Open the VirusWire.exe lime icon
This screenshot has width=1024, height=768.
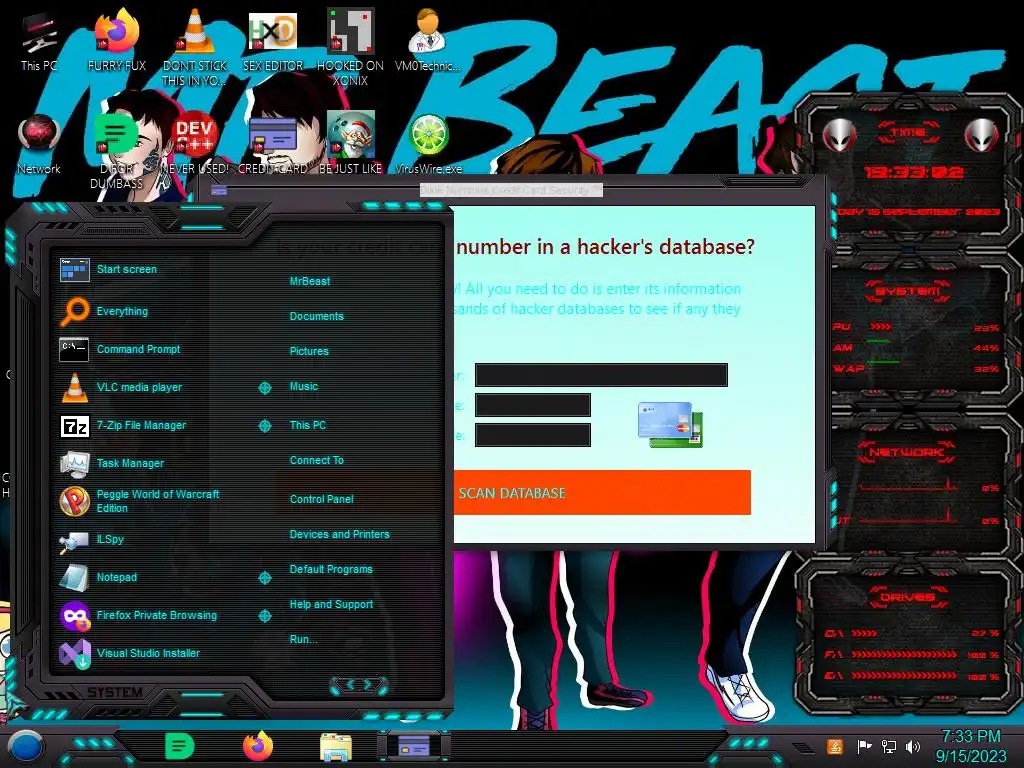tap(428, 145)
